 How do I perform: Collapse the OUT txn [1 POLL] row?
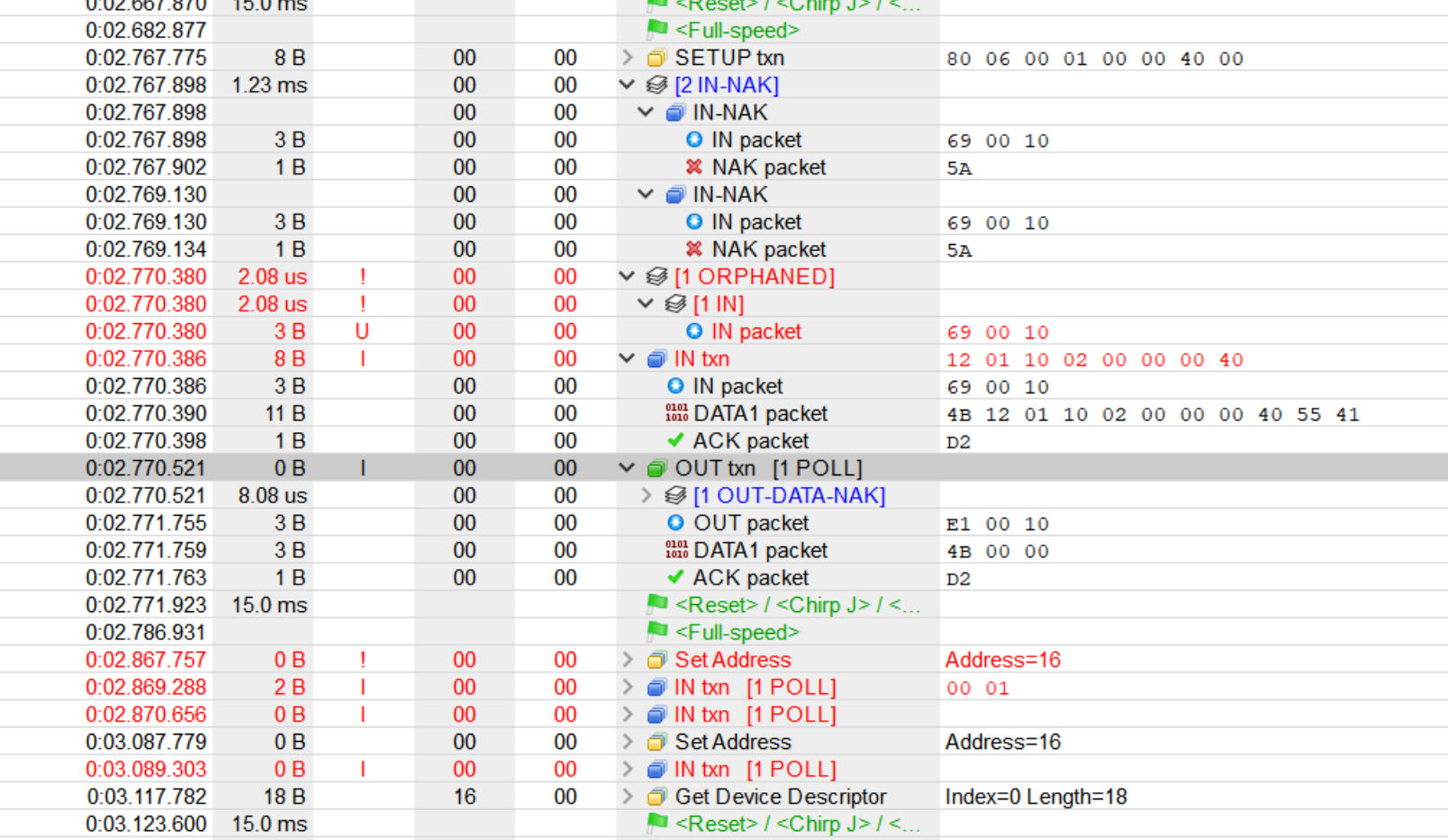628,468
